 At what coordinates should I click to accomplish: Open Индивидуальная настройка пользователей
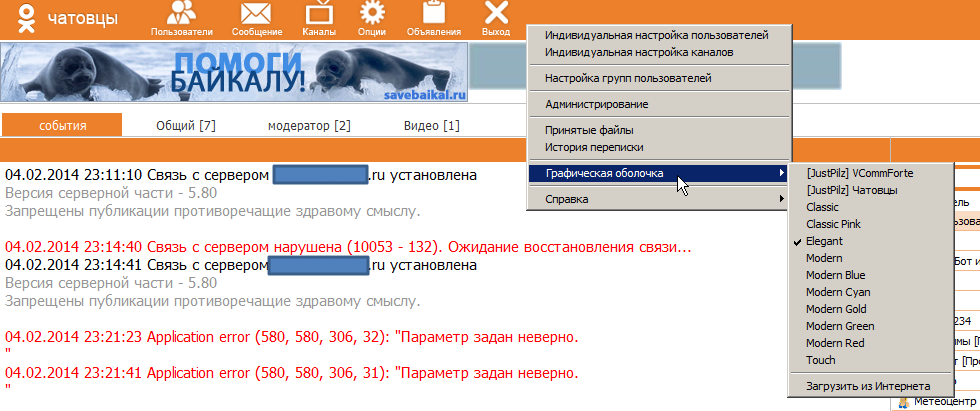pyautogui.click(x=656, y=35)
